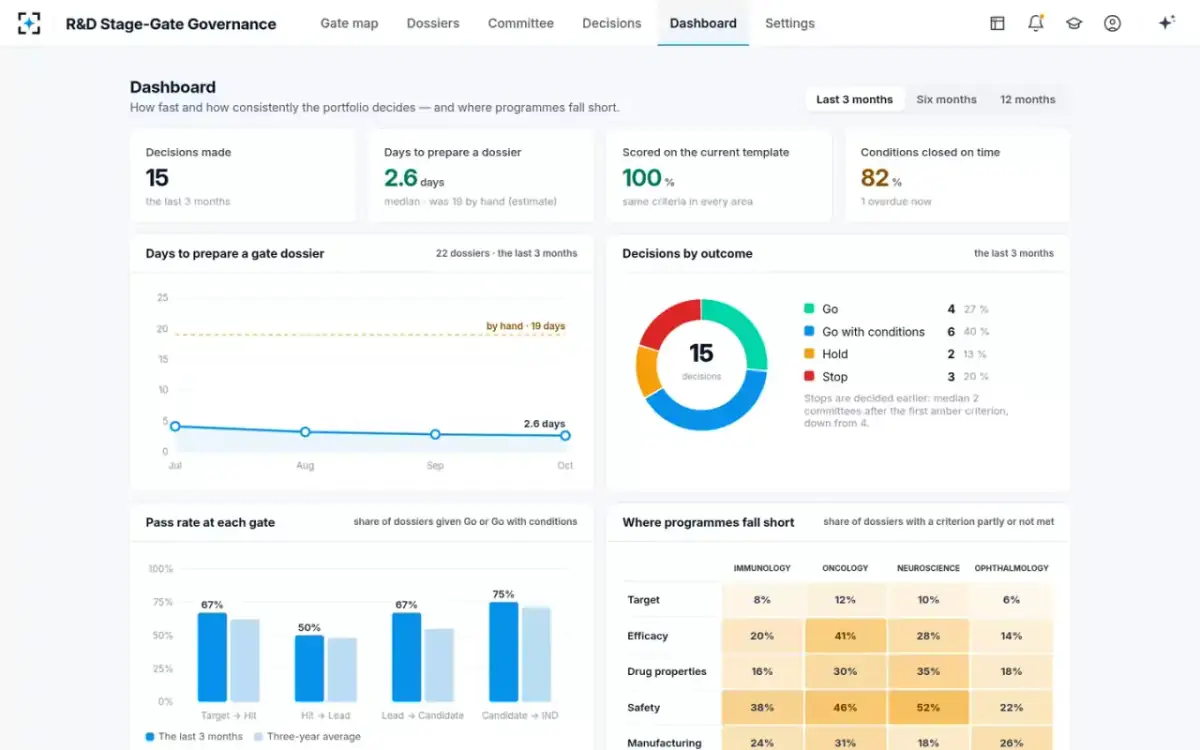This screenshot has width=1200, height=750.
Task: Click the Candidate → IND 75% bar
Action: point(503,651)
